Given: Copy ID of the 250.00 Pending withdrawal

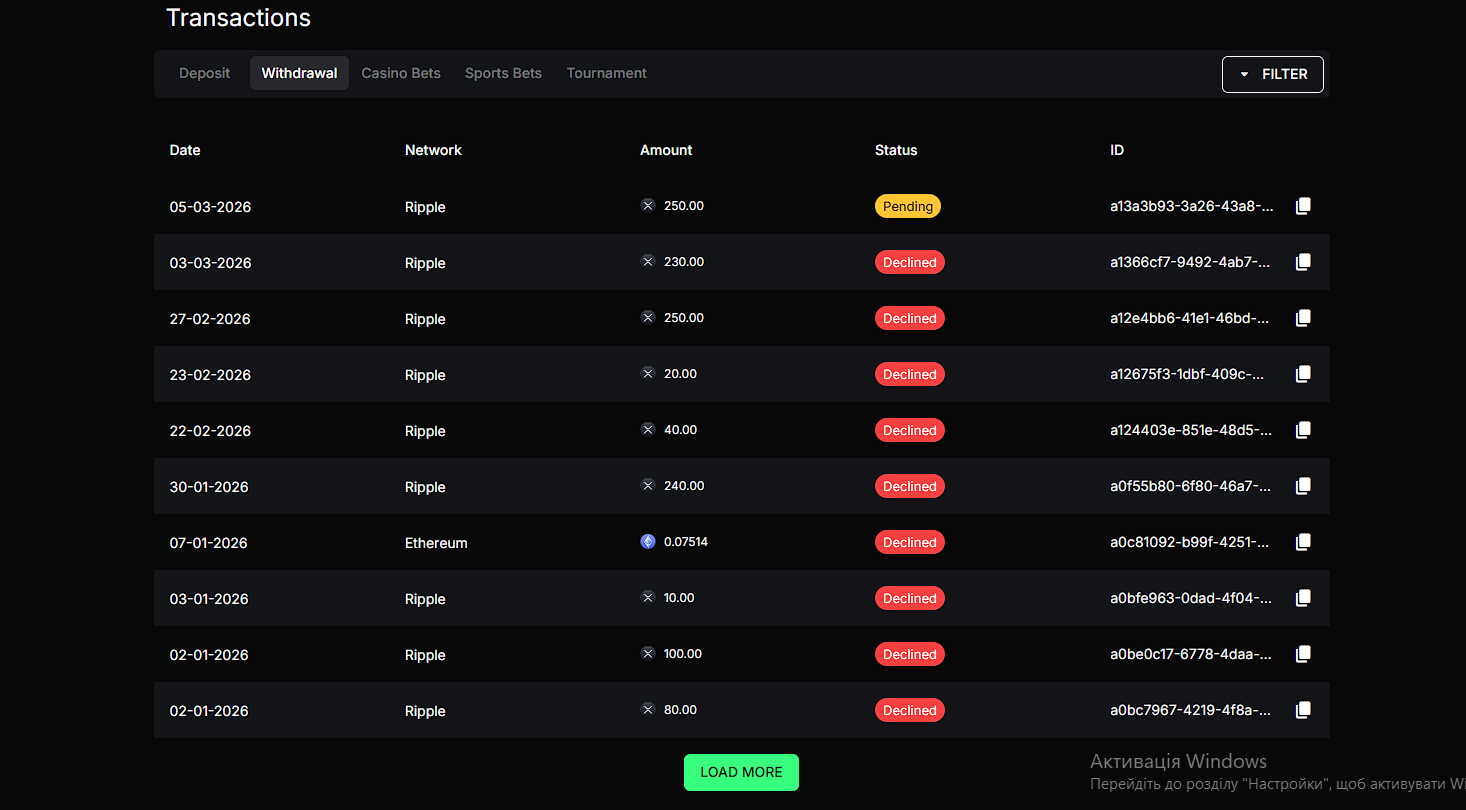Looking at the screenshot, I should (x=1302, y=206).
